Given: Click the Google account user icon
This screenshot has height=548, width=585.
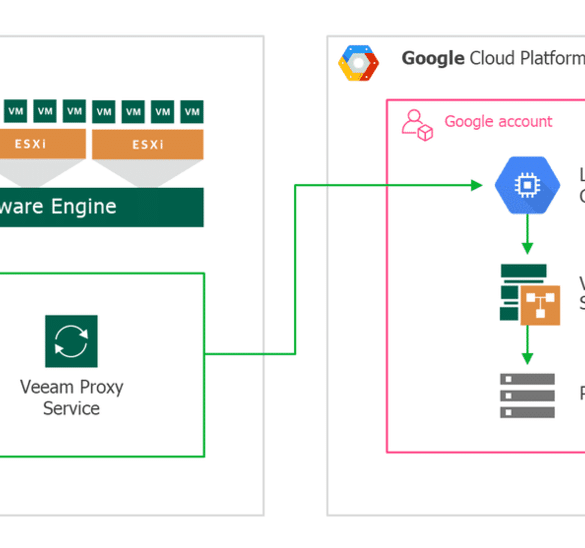Looking at the screenshot, I should point(417,125).
